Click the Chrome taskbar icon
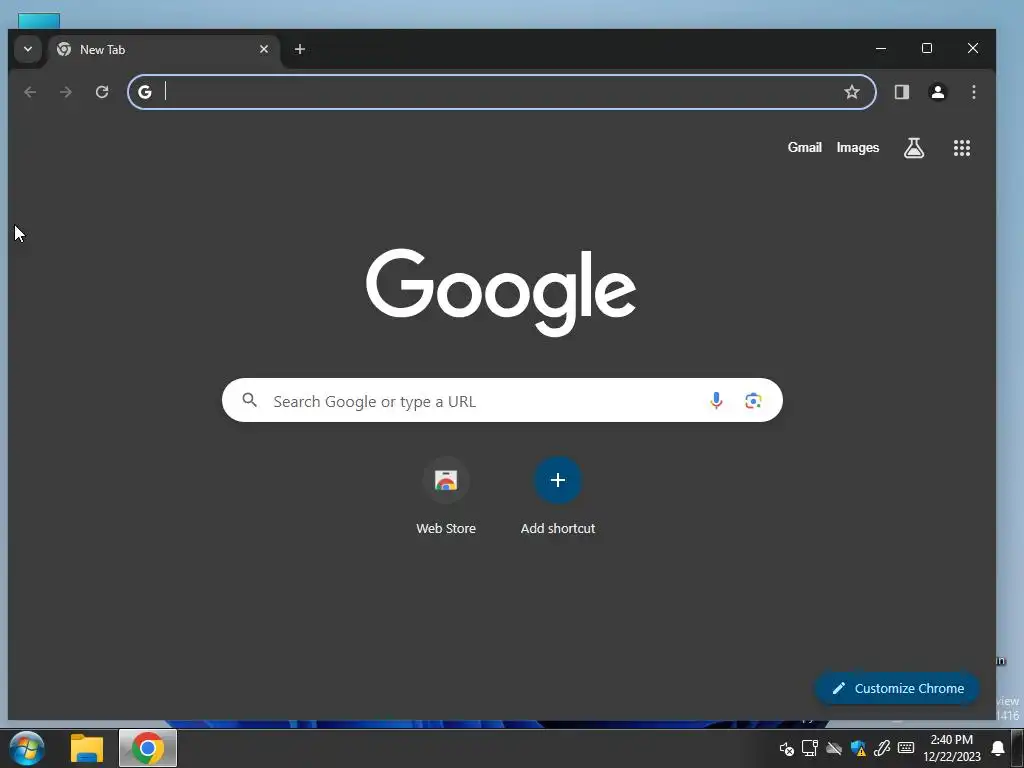This screenshot has width=1024, height=768. coord(148,748)
